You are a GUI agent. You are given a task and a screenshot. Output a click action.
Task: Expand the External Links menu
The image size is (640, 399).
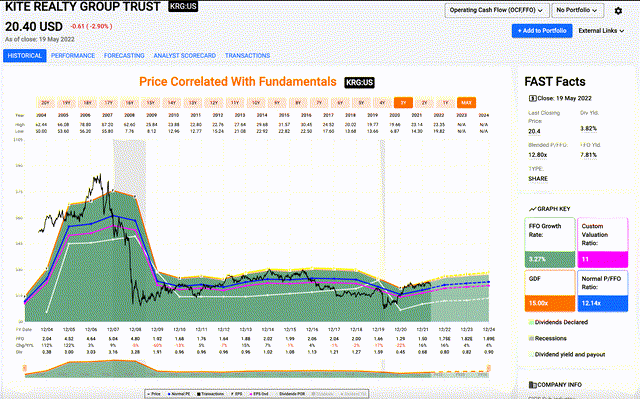[601, 31]
